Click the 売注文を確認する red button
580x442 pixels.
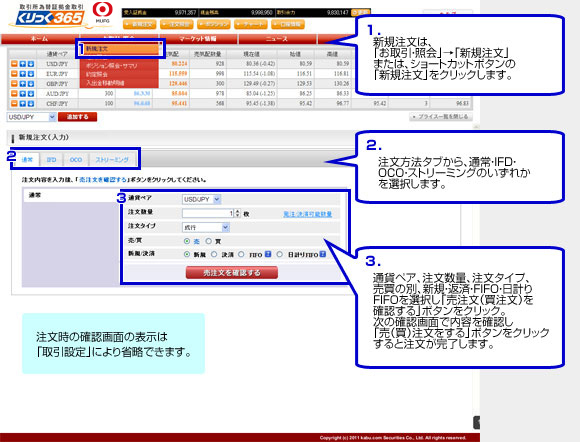(232, 273)
